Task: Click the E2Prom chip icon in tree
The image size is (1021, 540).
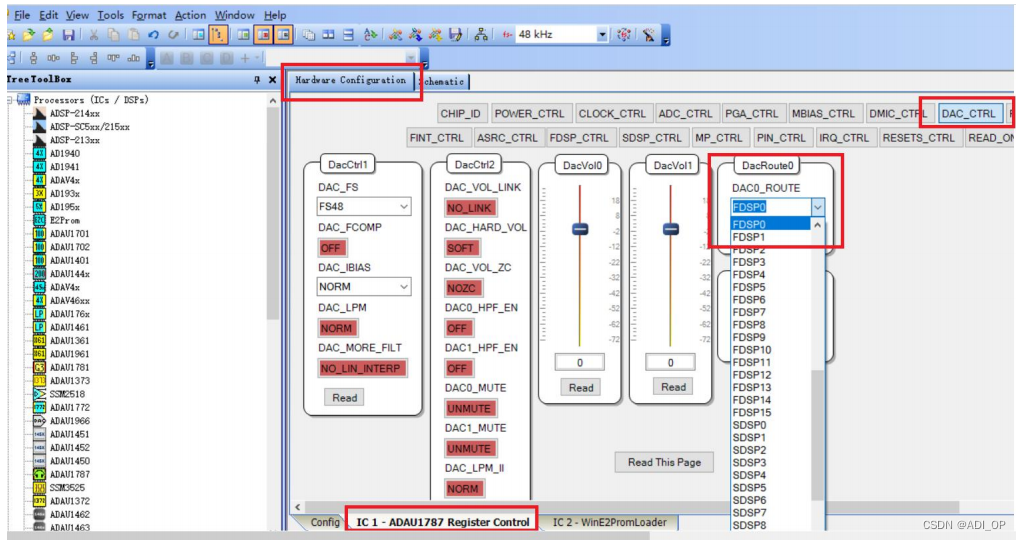Action: [x=39, y=220]
